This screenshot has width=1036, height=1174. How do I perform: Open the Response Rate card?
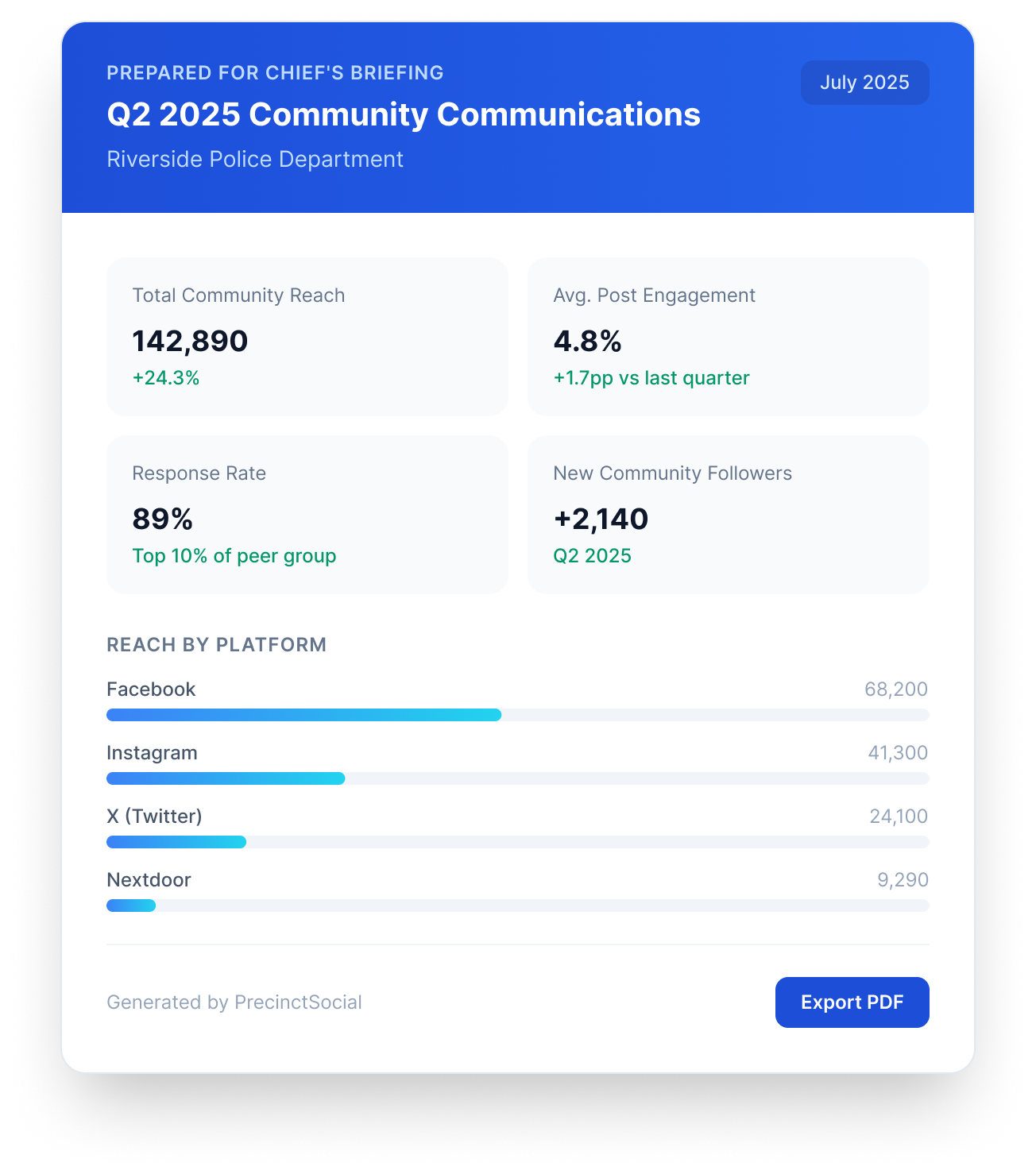coord(307,514)
